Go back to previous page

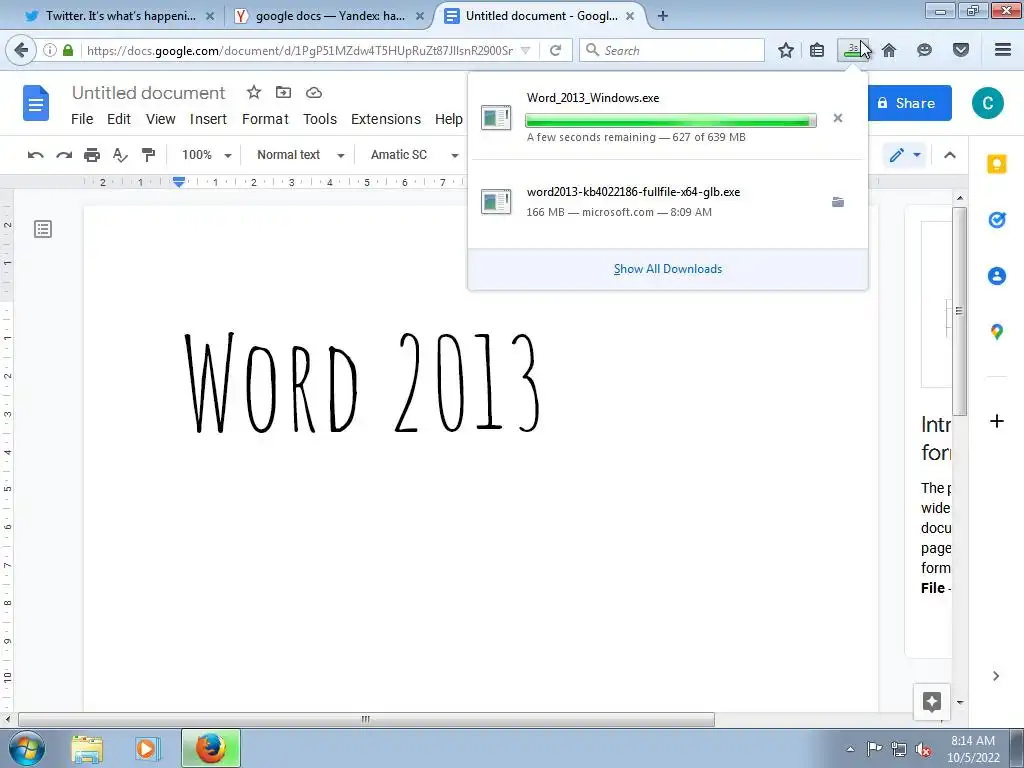pyautogui.click(x=21, y=50)
